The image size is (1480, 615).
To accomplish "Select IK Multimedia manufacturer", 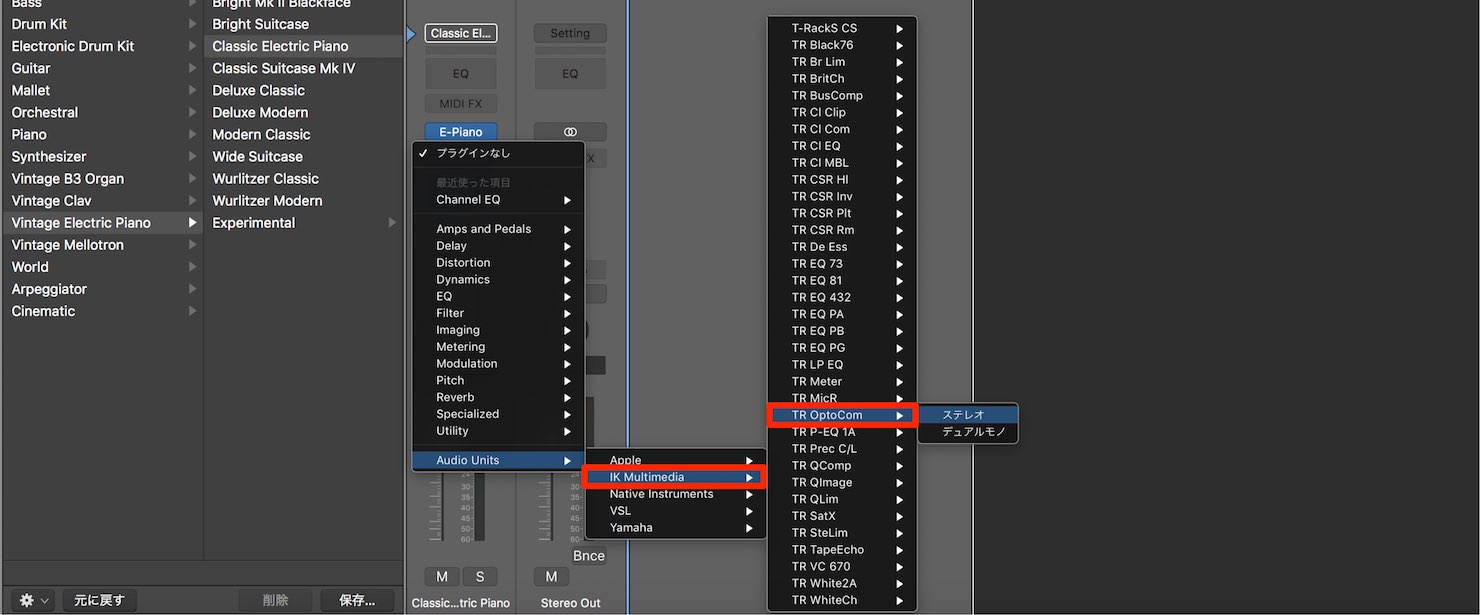I will tap(675, 477).
